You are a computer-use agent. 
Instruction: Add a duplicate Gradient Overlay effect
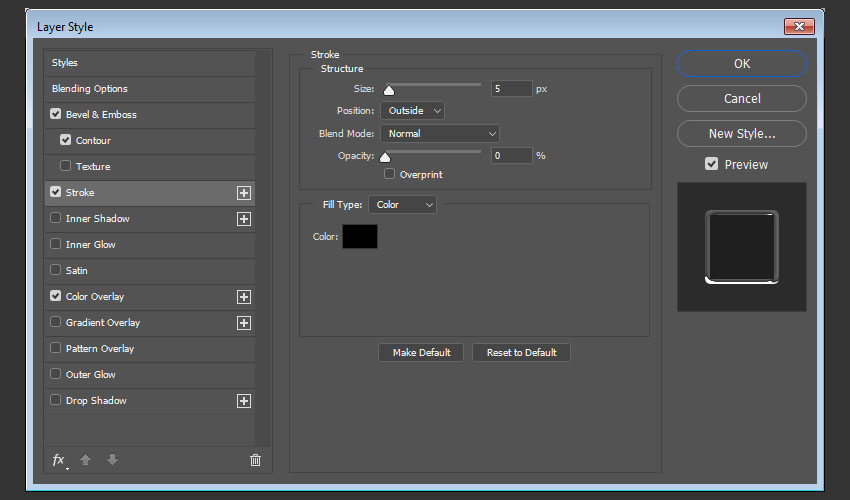(x=243, y=323)
